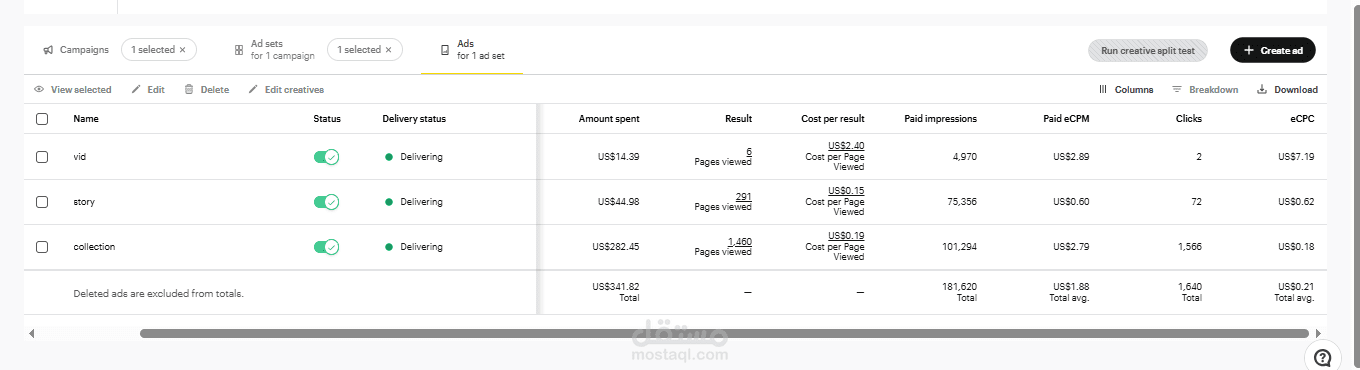The width and height of the screenshot is (1360, 370).
Task: Click Run creative split test
Action: [x=1148, y=50]
